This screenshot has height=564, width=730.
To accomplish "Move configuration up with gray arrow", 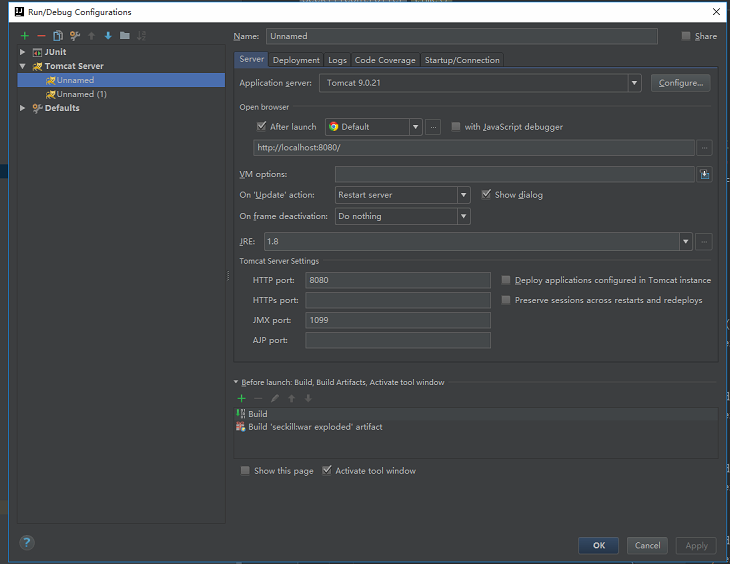I will (91, 36).
